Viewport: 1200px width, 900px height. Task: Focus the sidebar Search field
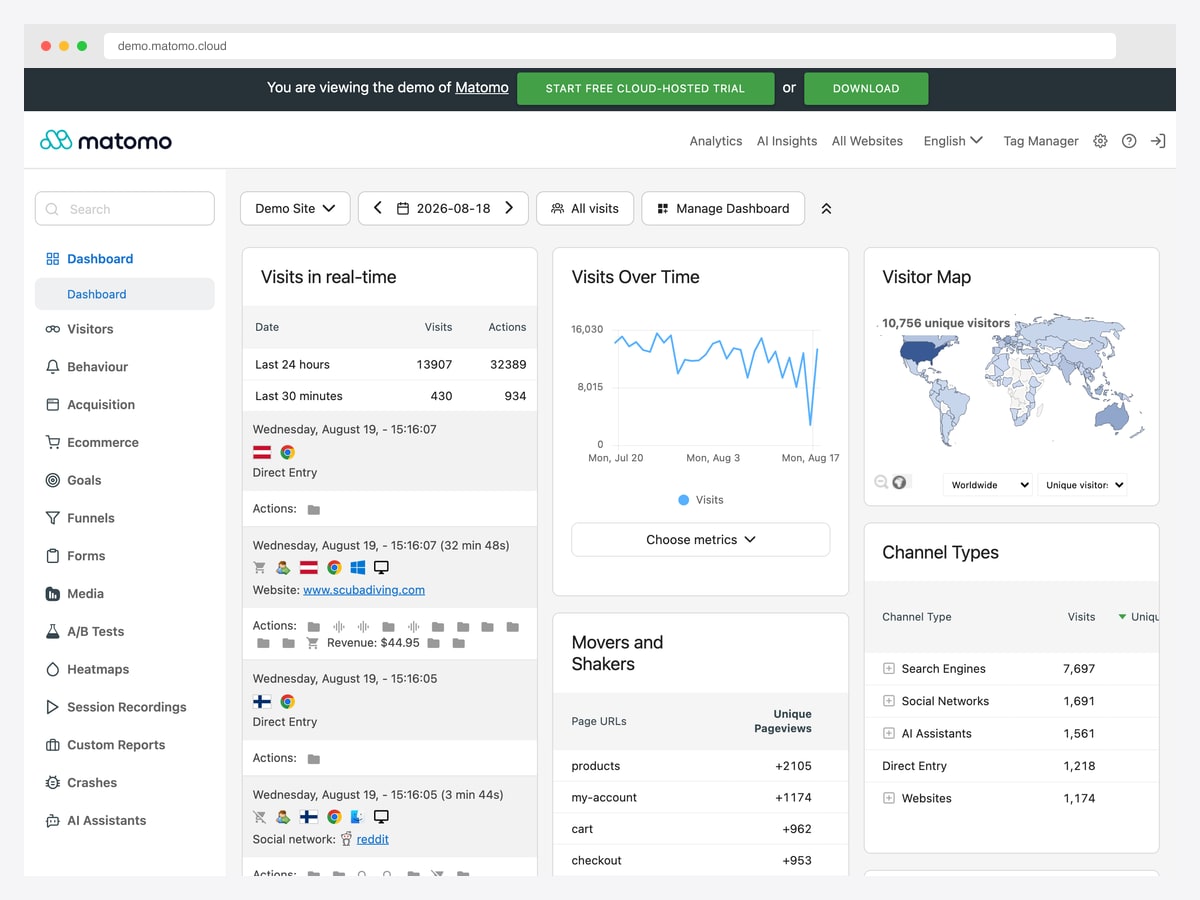click(x=125, y=209)
